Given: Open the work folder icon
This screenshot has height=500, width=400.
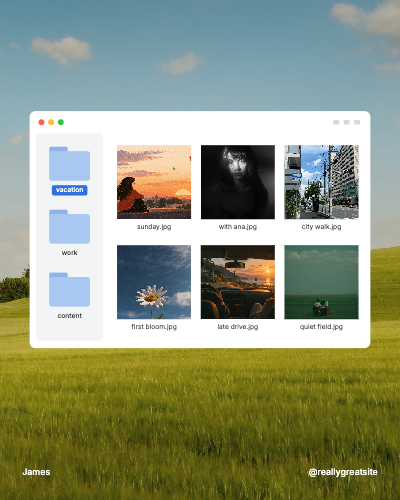Looking at the screenshot, I should coord(69,227).
